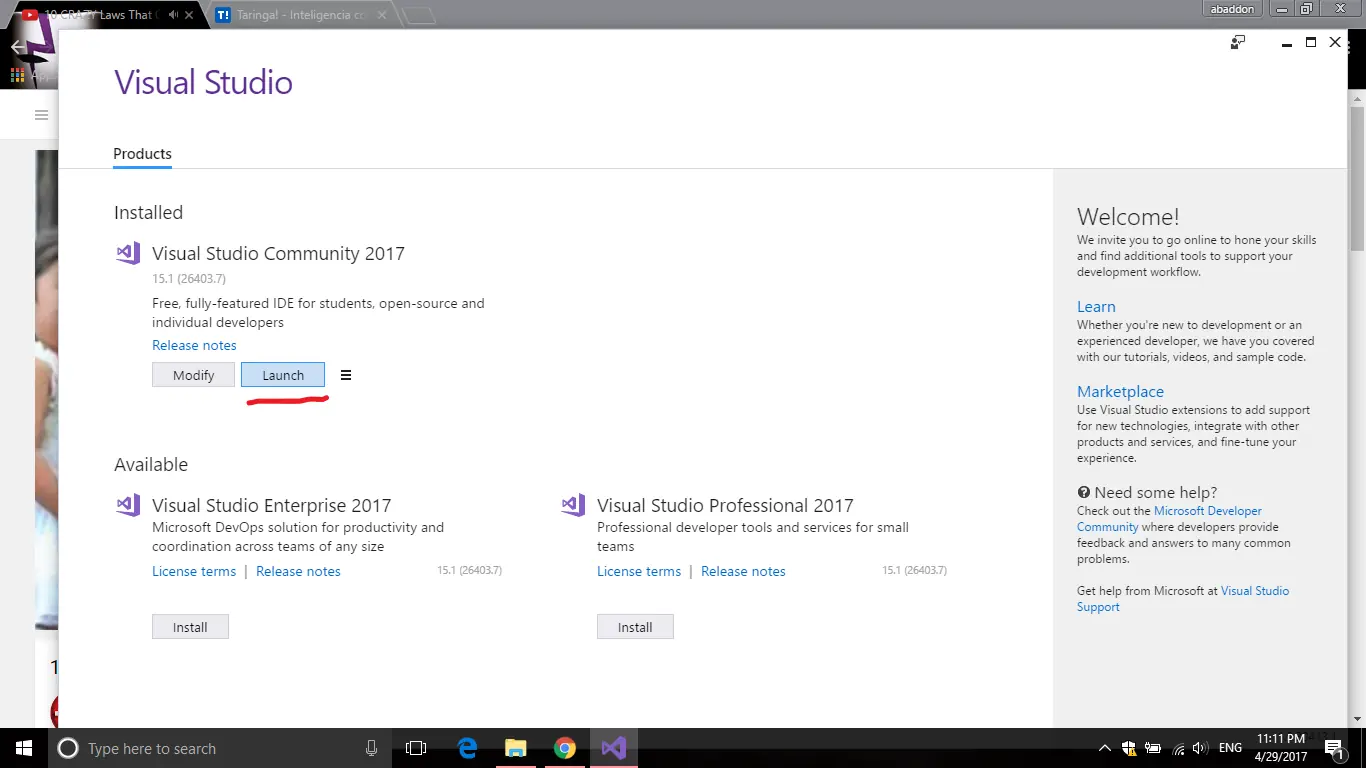Open Release notes for Visual Studio Professional
Viewport: 1366px width, 768px height.
pyautogui.click(x=743, y=571)
